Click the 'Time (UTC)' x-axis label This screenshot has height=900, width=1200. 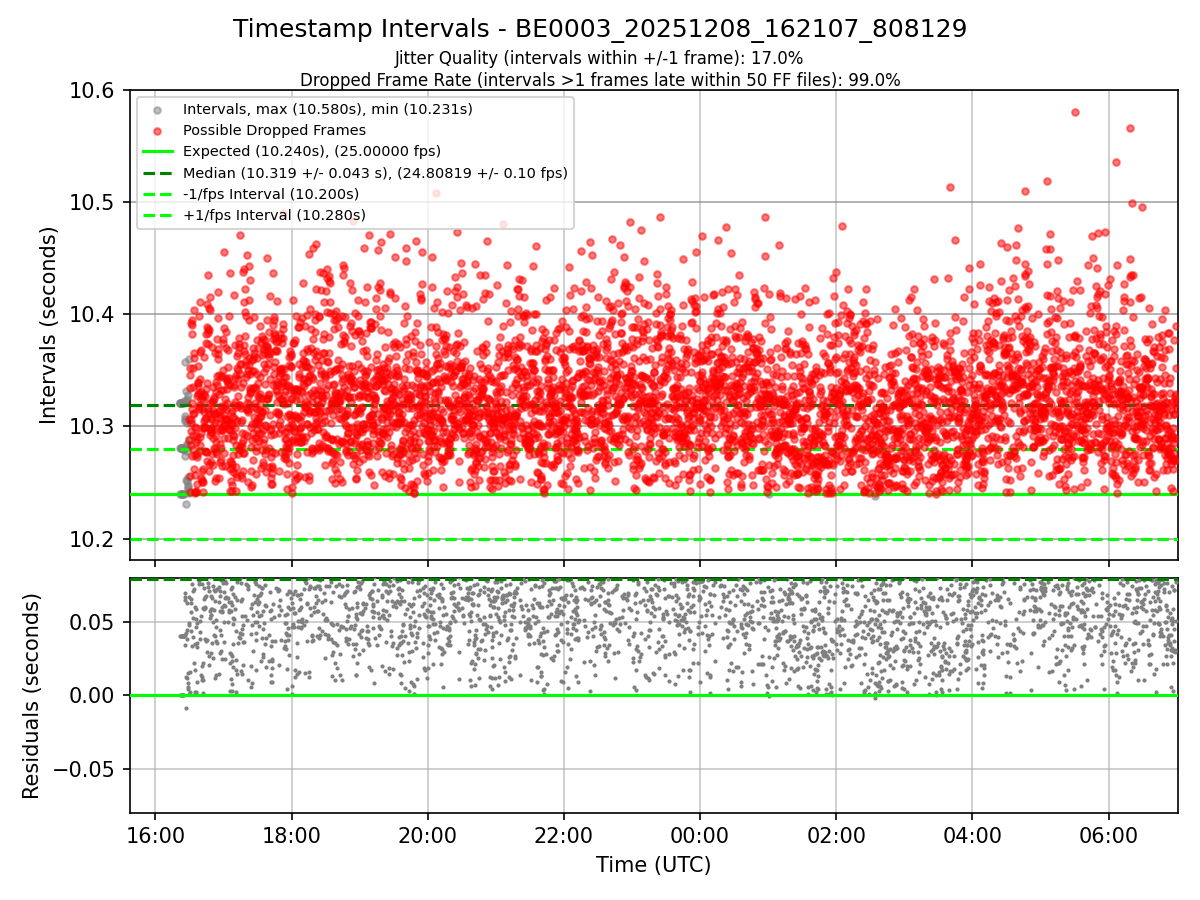point(654,865)
